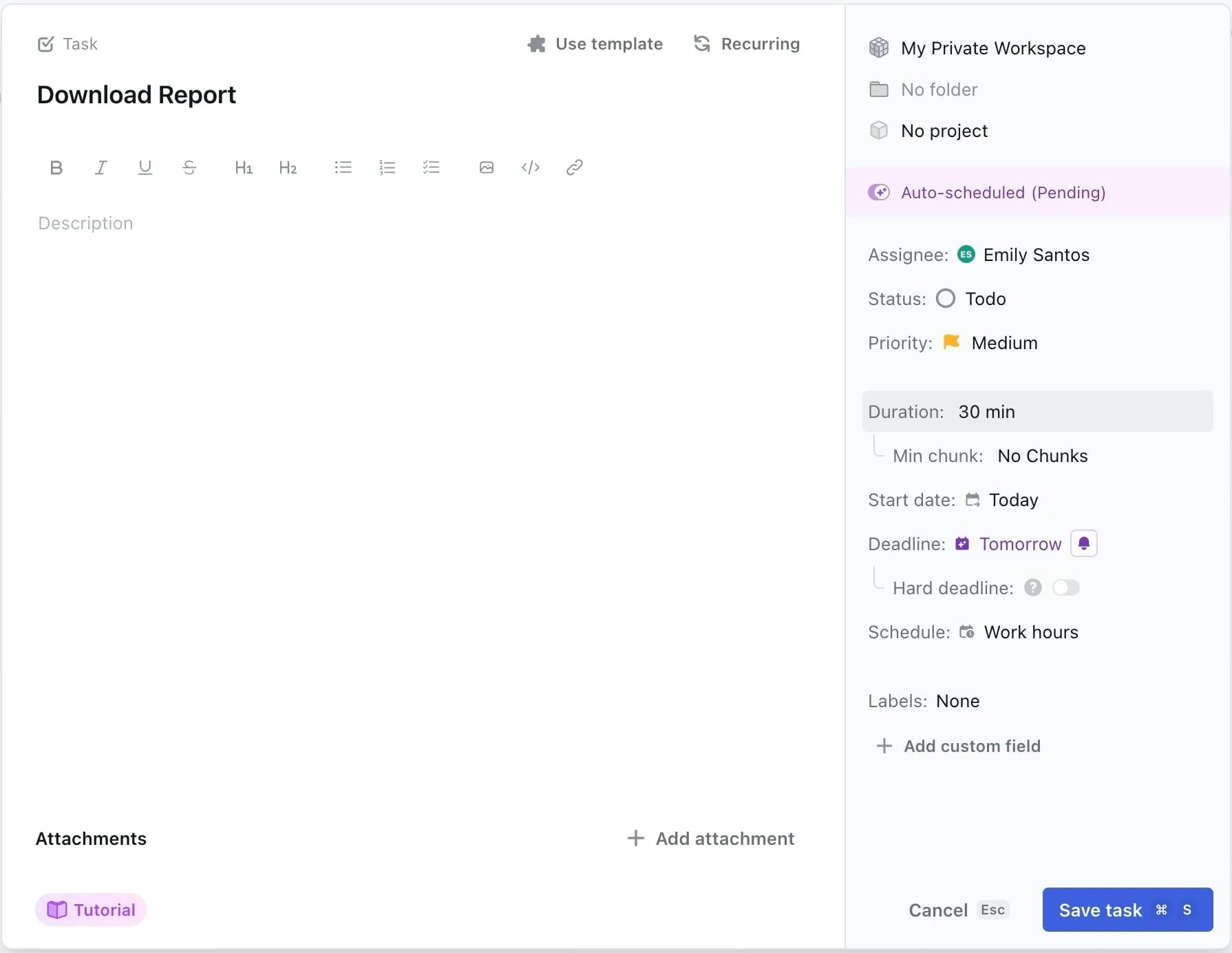
Task: Change start date Today
Action: coord(1014,500)
